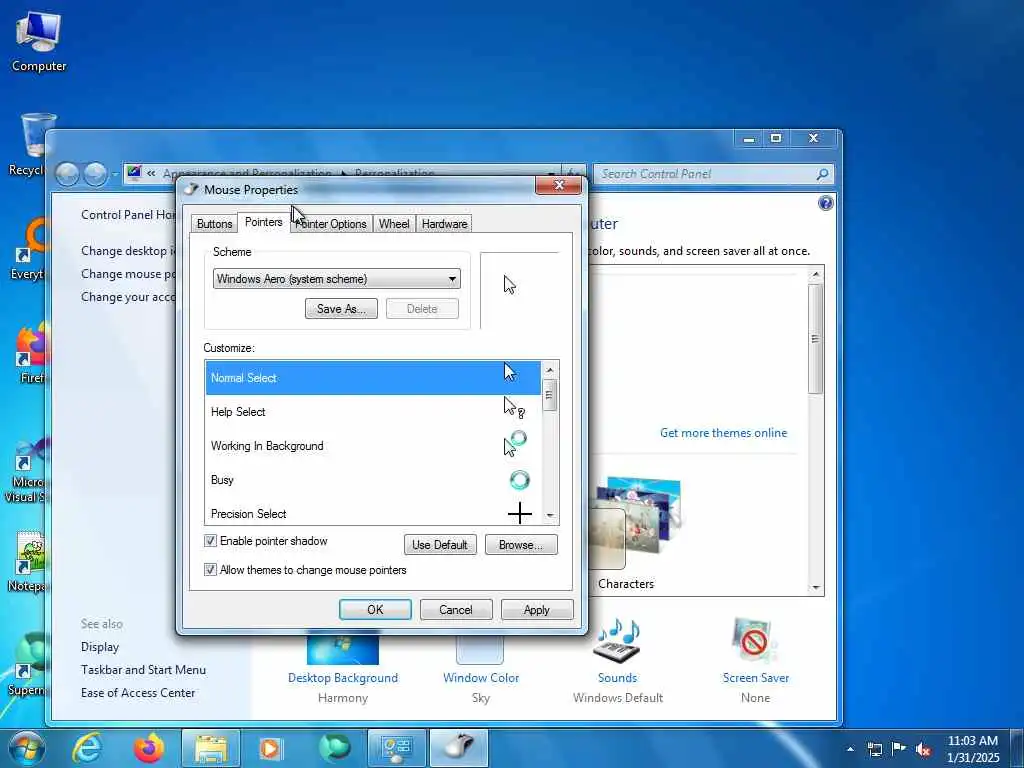Open the Display link under See also

click(100, 647)
